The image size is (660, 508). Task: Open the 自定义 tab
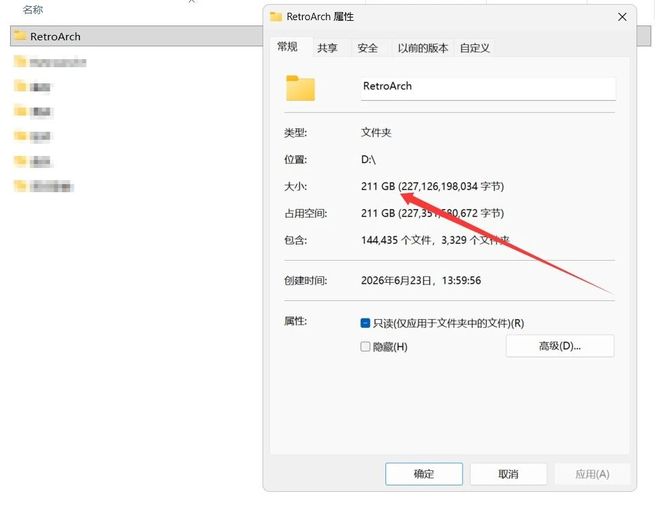coord(475,48)
